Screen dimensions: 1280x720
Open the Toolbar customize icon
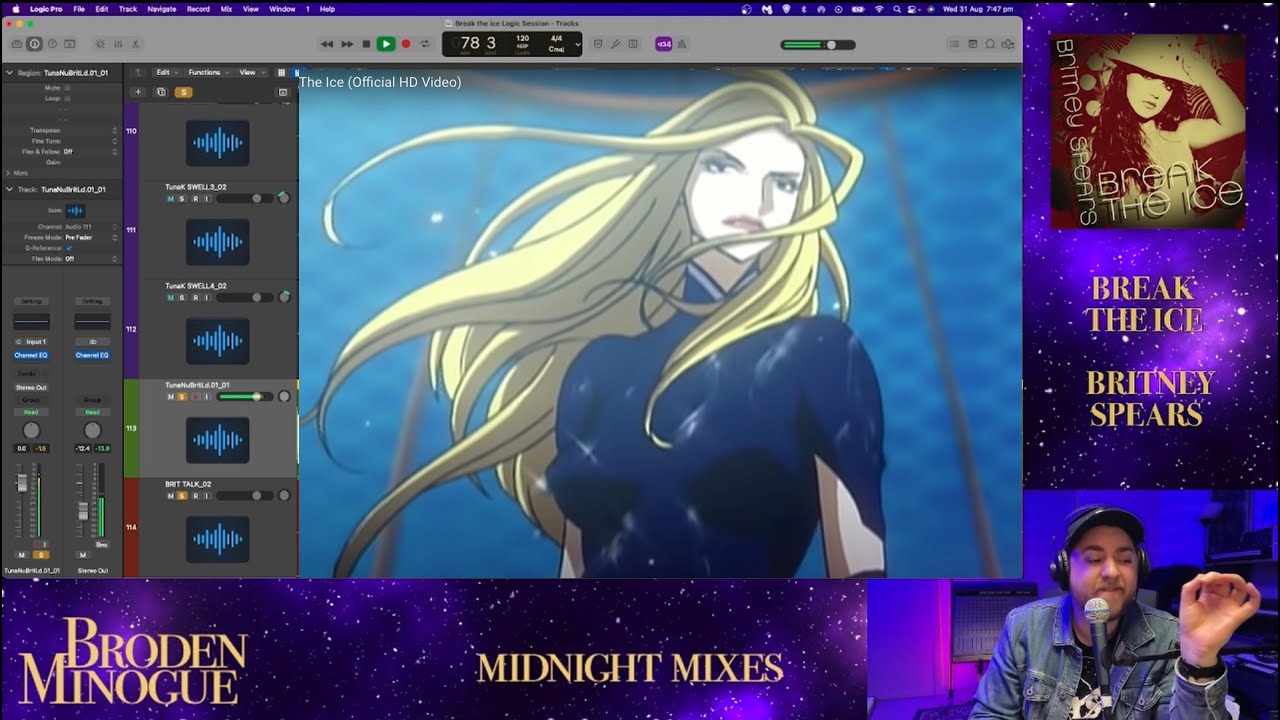pyautogui.click(x=71, y=44)
